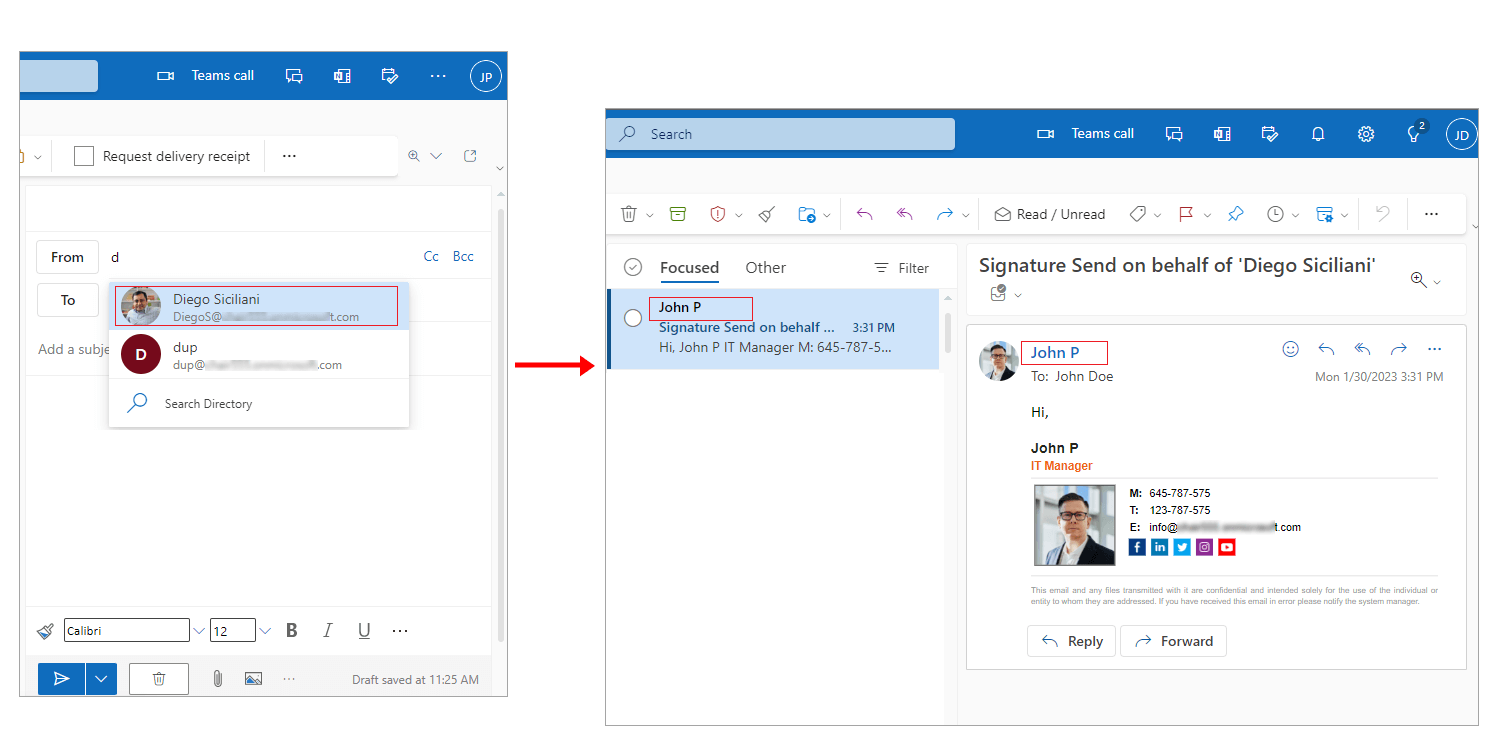The height and width of the screenshot is (750, 1498).
Task: Enable the Request delivery receipt checkbox
Action: click(84, 156)
